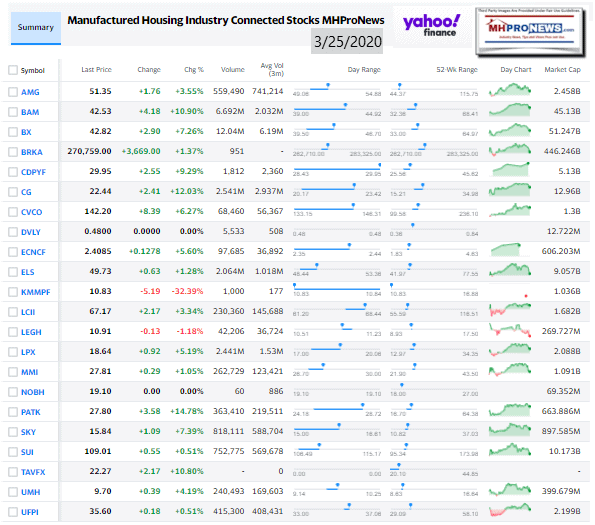Select CG change percent +12.03%
This screenshot has height=525, width=595.
point(187,191)
